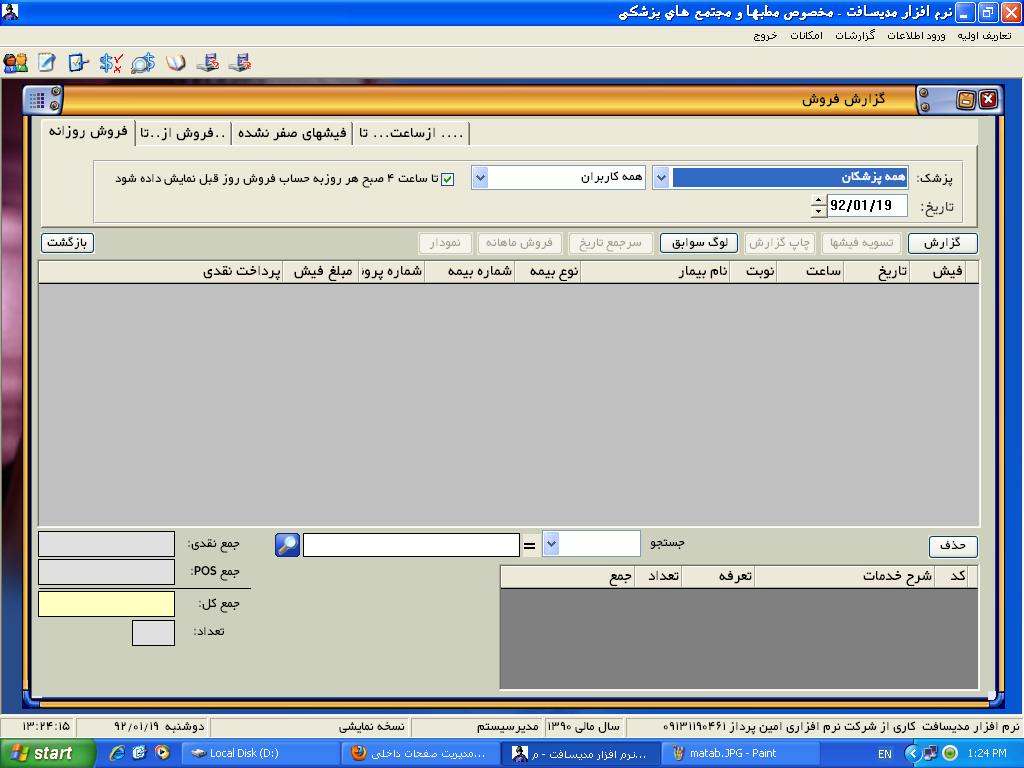Click the شرح خدمات column header
1024x768 pixels.
(x=845, y=576)
